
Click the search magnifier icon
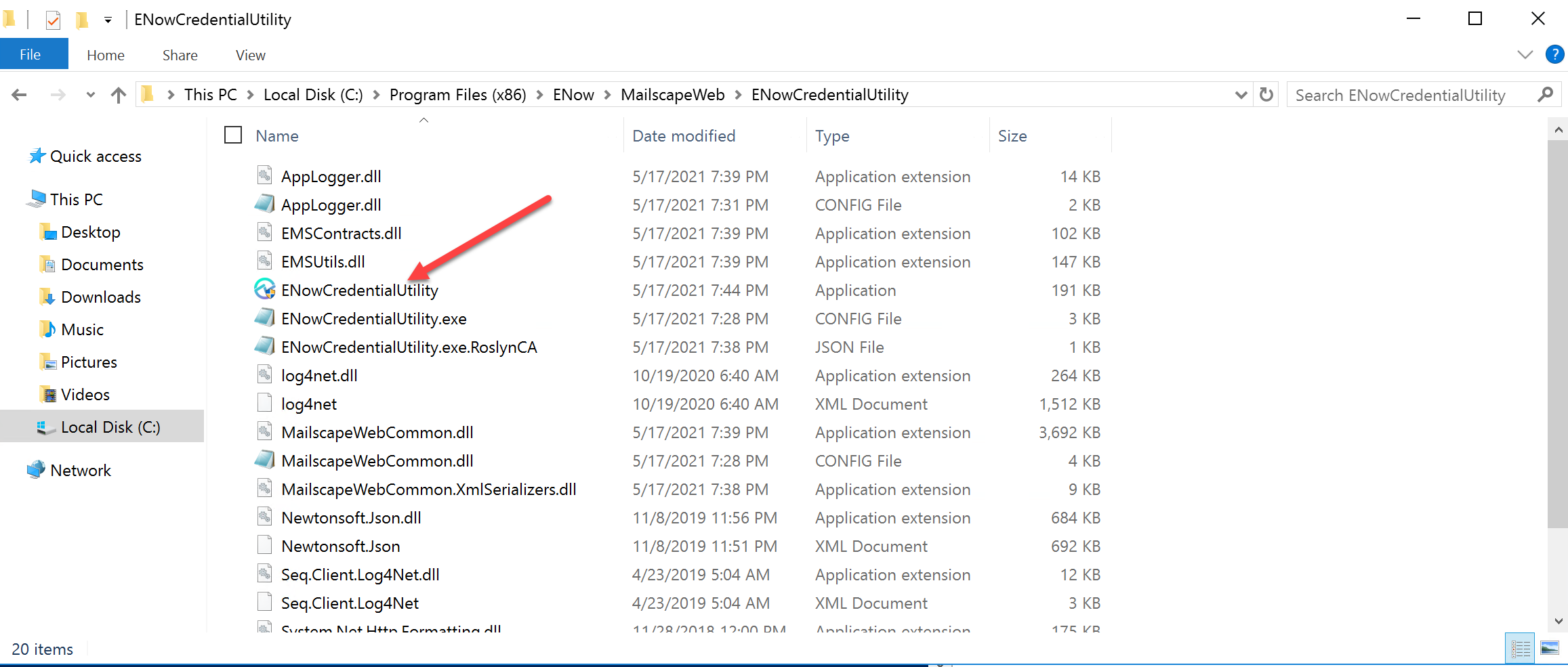pyautogui.click(x=1546, y=95)
